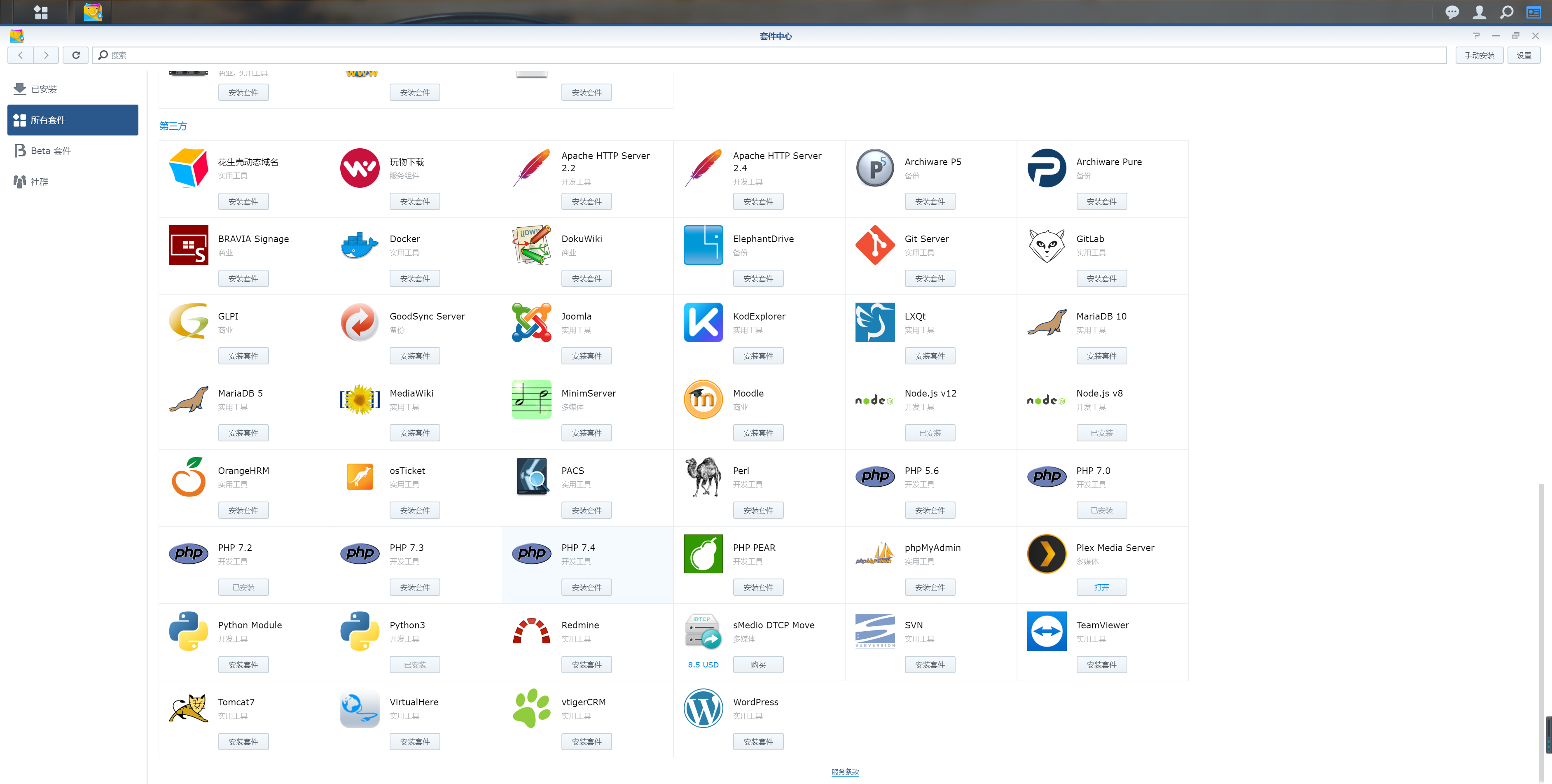
Task: Click the BRAVIA Signage icon
Action: point(189,245)
